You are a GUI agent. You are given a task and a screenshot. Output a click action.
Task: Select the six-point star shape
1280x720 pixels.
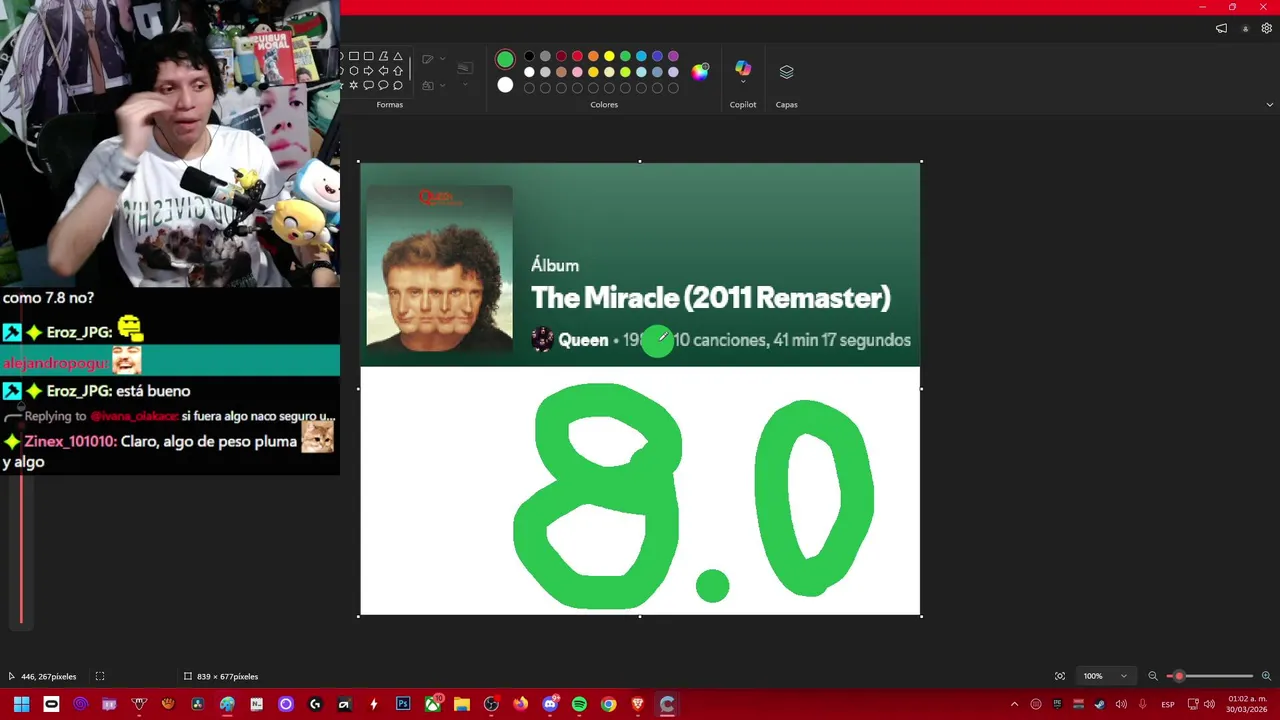pos(354,85)
